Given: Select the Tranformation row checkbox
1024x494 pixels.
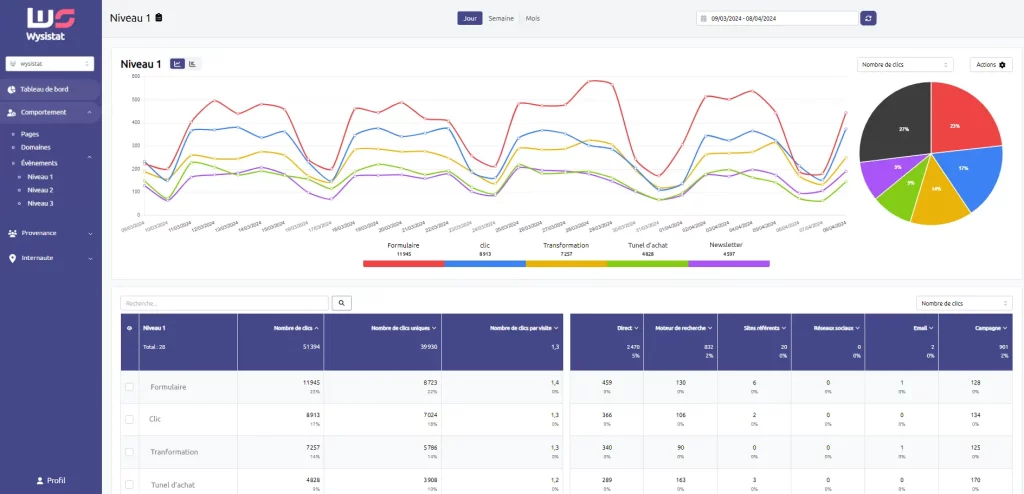Looking at the screenshot, I should 129,452.
